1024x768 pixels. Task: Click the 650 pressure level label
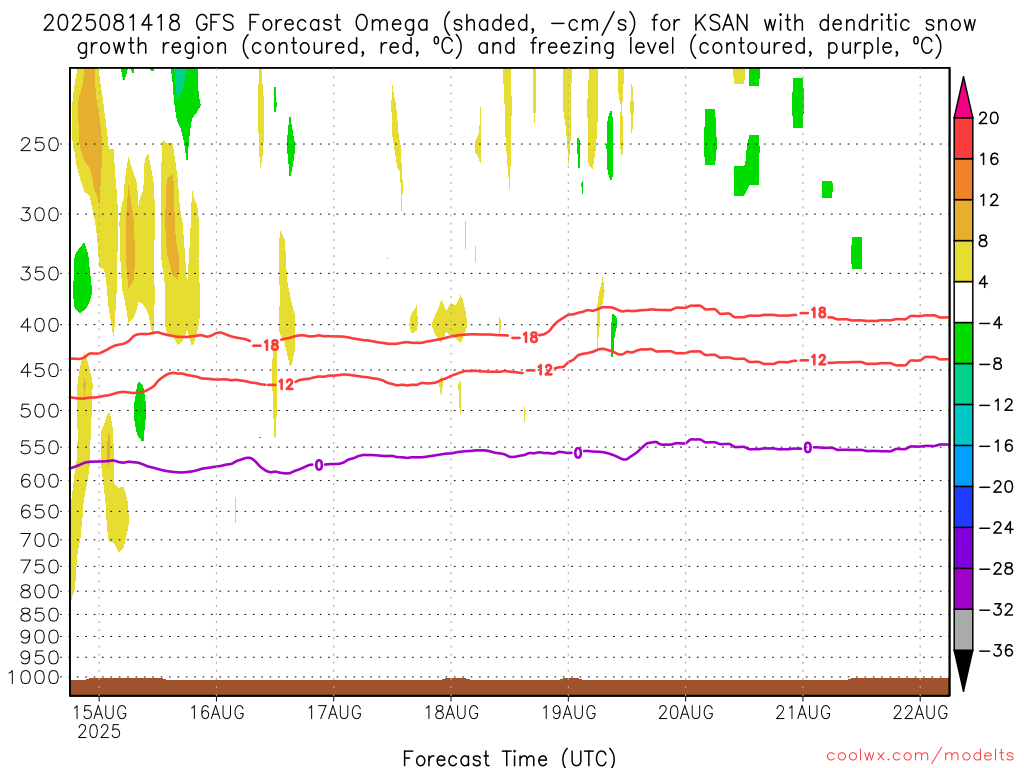click(40, 511)
